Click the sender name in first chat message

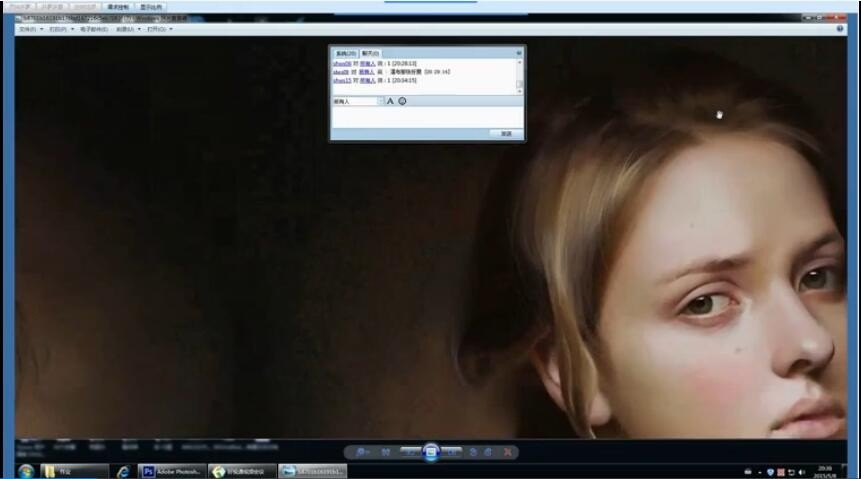(342, 64)
